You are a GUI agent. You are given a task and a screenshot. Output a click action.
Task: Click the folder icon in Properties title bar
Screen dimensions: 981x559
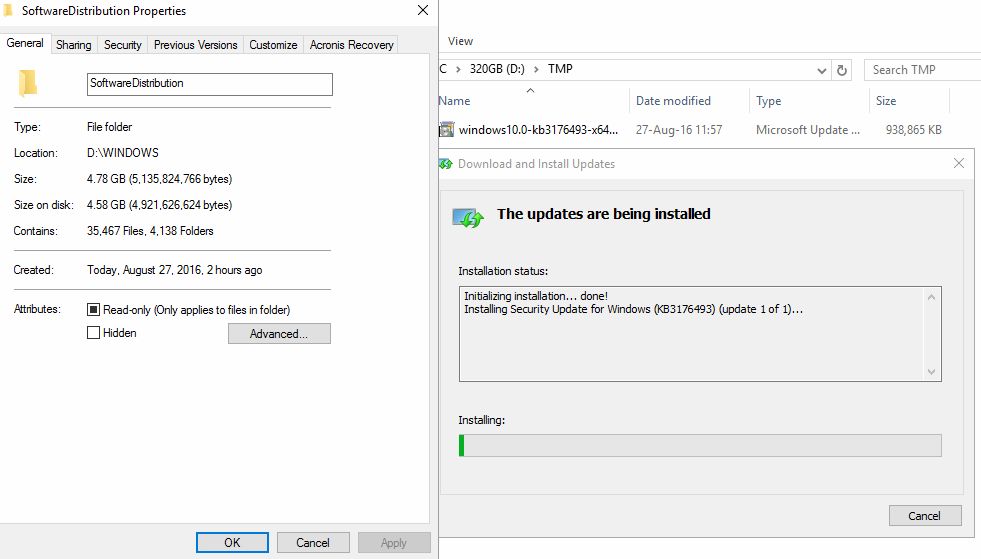[8, 10]
